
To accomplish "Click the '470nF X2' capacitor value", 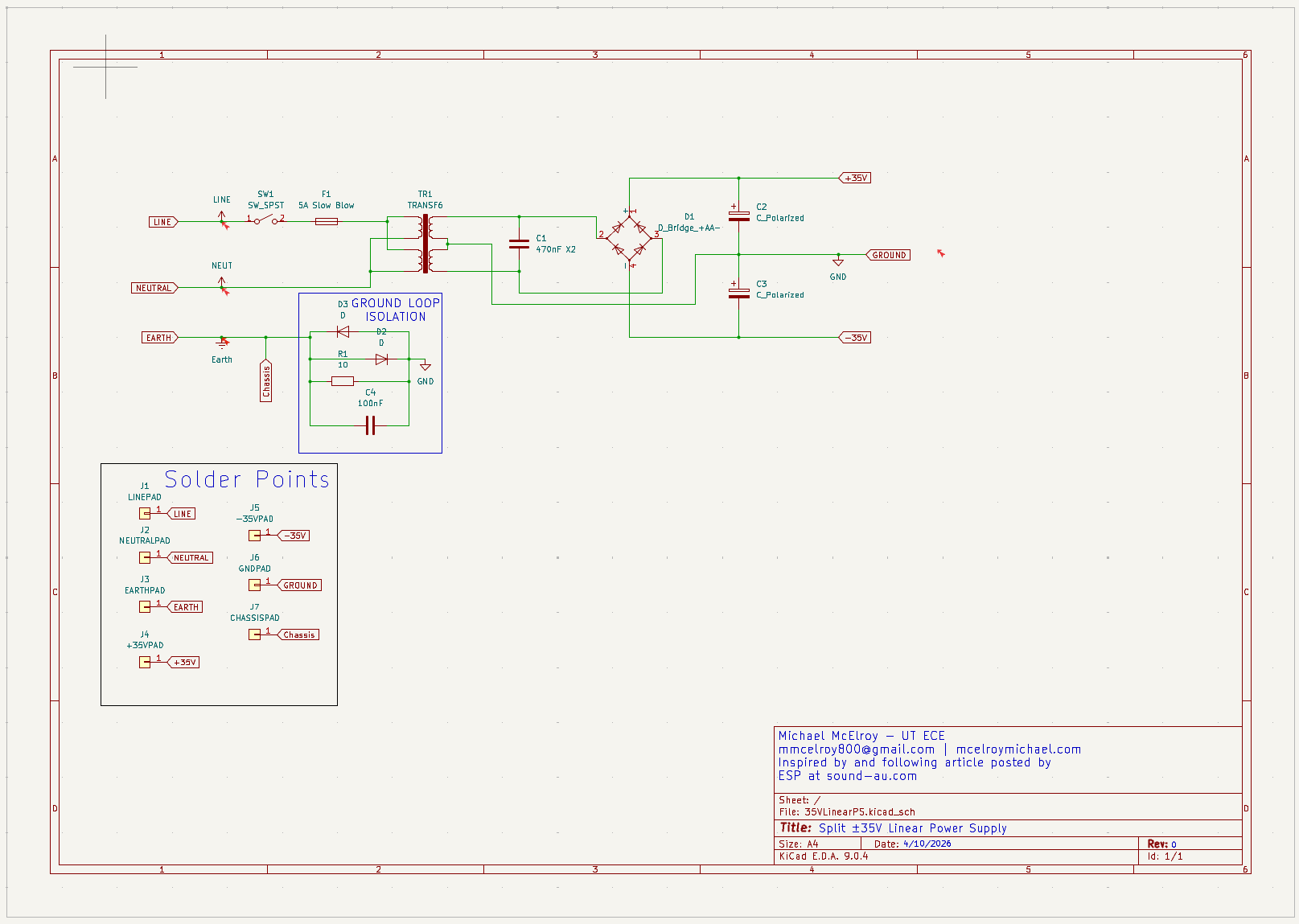I will point(556,249).
